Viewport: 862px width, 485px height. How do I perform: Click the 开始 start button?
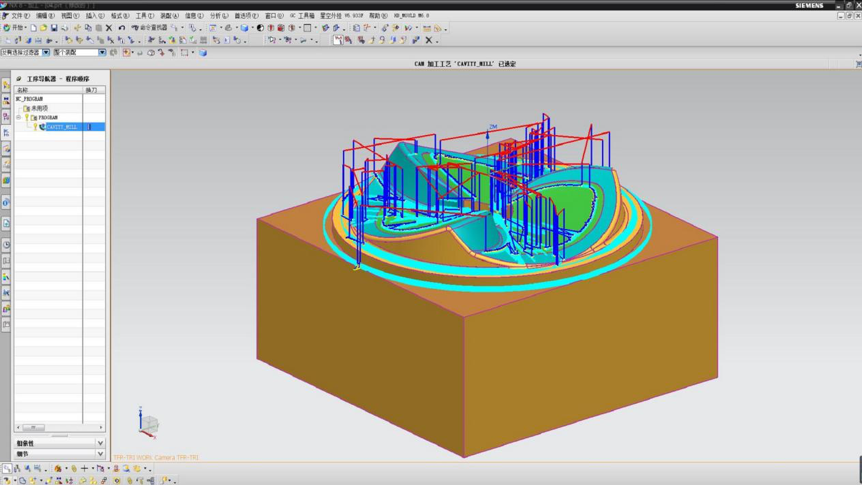tap(14, 27)
